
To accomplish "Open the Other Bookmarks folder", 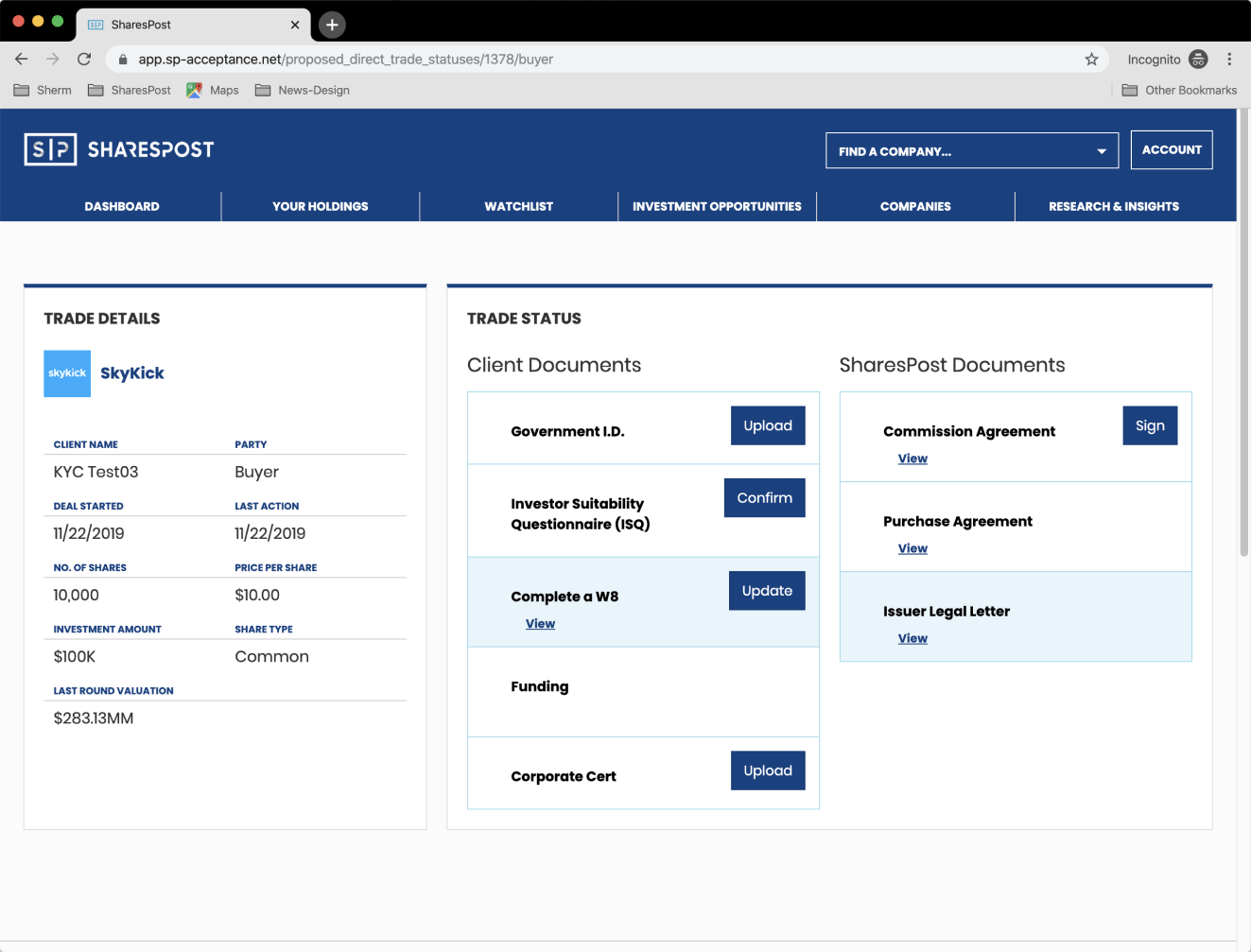I will pyautogui.click(x=1179, y=90).
